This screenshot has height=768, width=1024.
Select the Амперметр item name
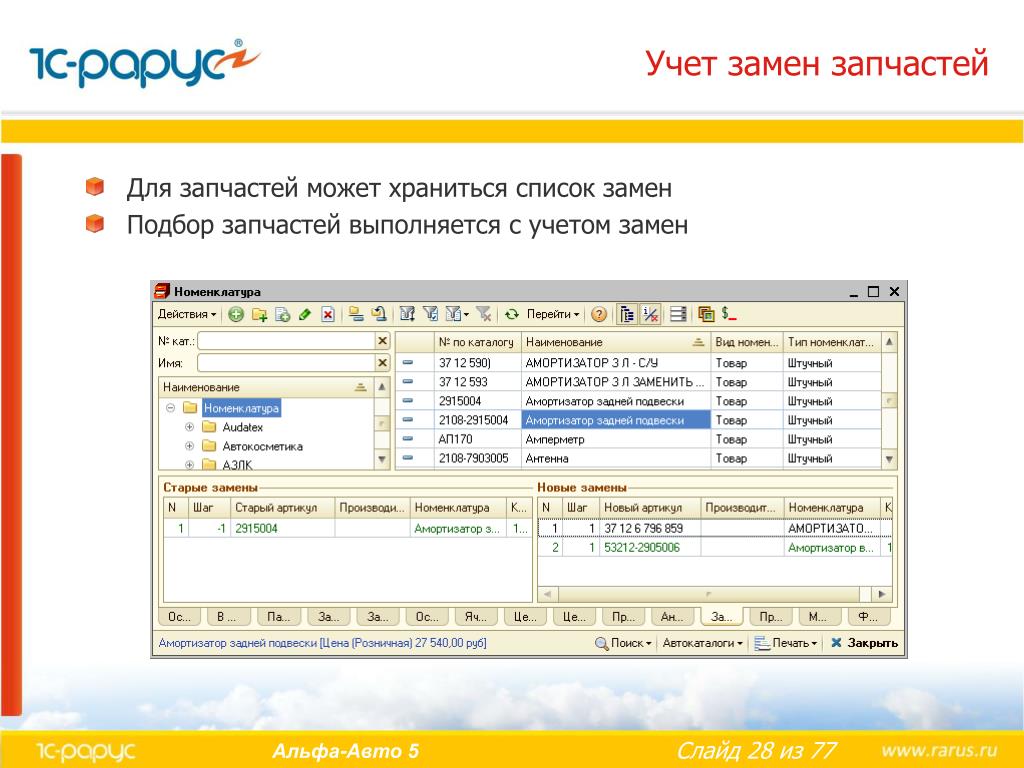click(x=554, y=440)
